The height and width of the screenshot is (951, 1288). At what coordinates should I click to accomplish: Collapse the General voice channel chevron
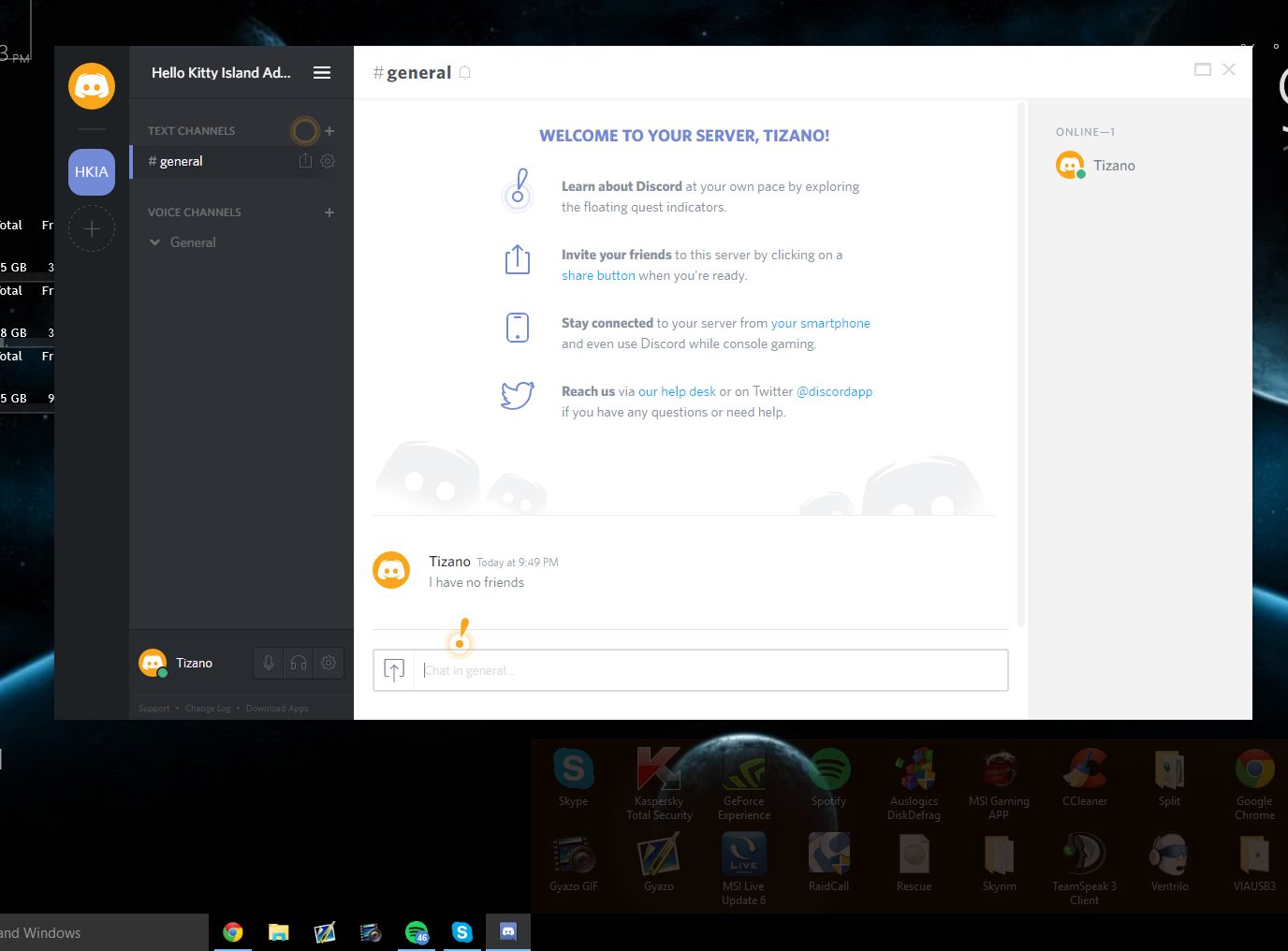click(x=154, y=242)
